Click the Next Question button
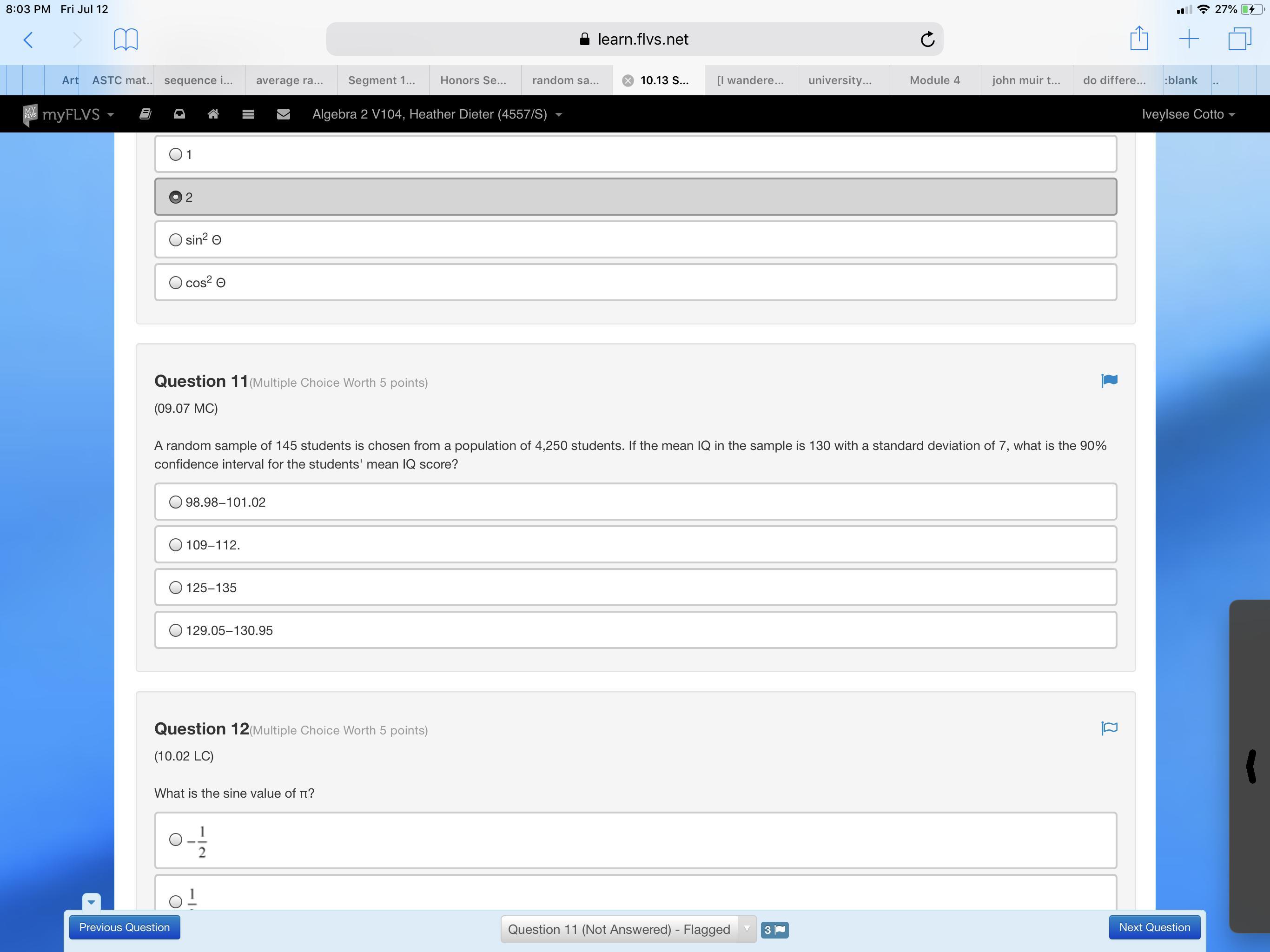The width and height of the screenshot is (1270, 952). 1154,927
